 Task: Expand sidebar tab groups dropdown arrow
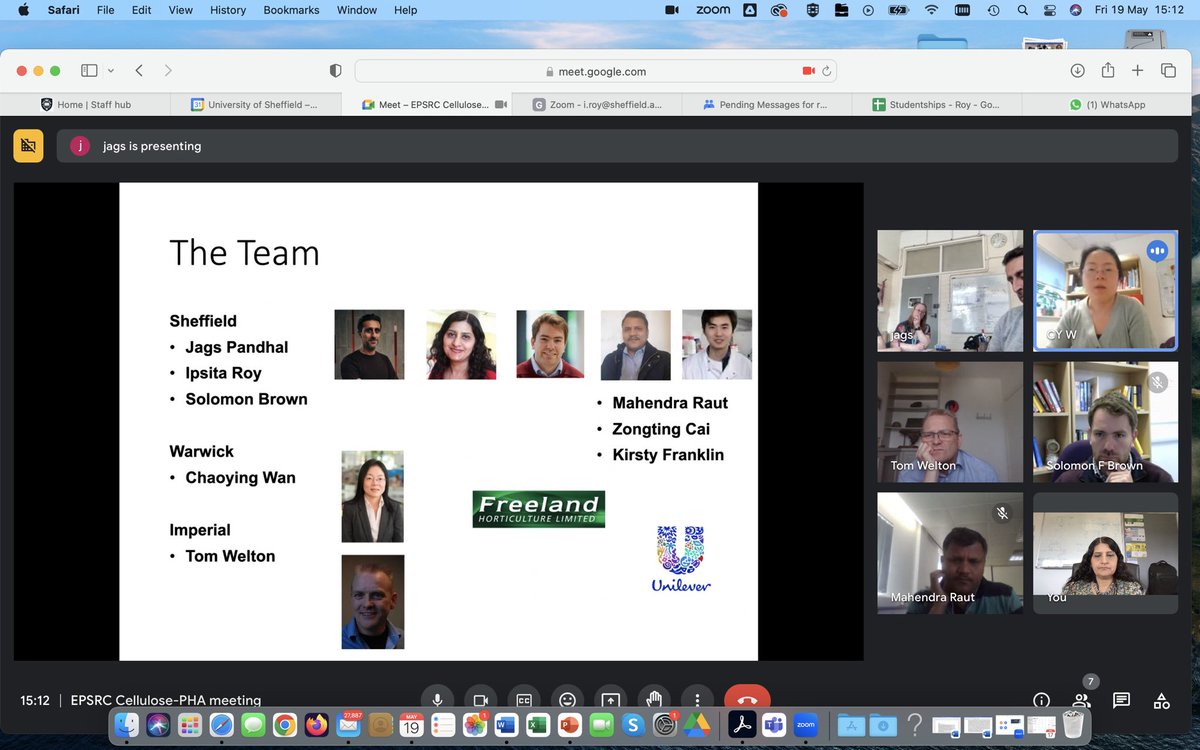pos(110,71)
